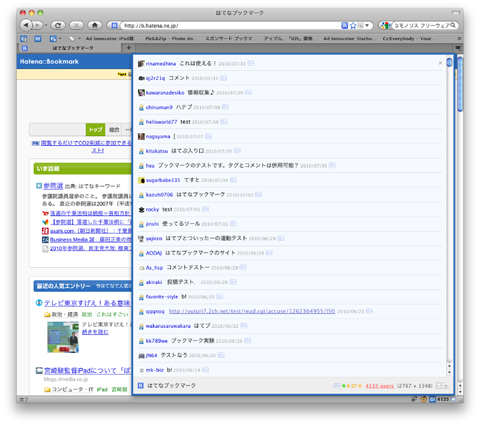
Task: Click nagayama's avatar icon
Action: point(141,136)
